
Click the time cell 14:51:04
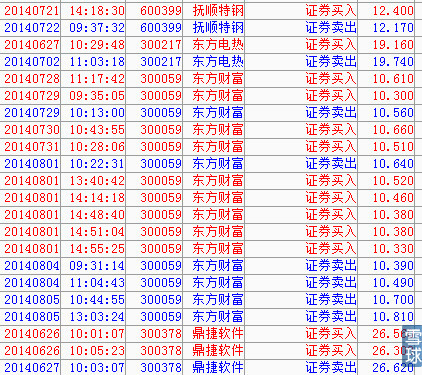(x=97, y=232)
